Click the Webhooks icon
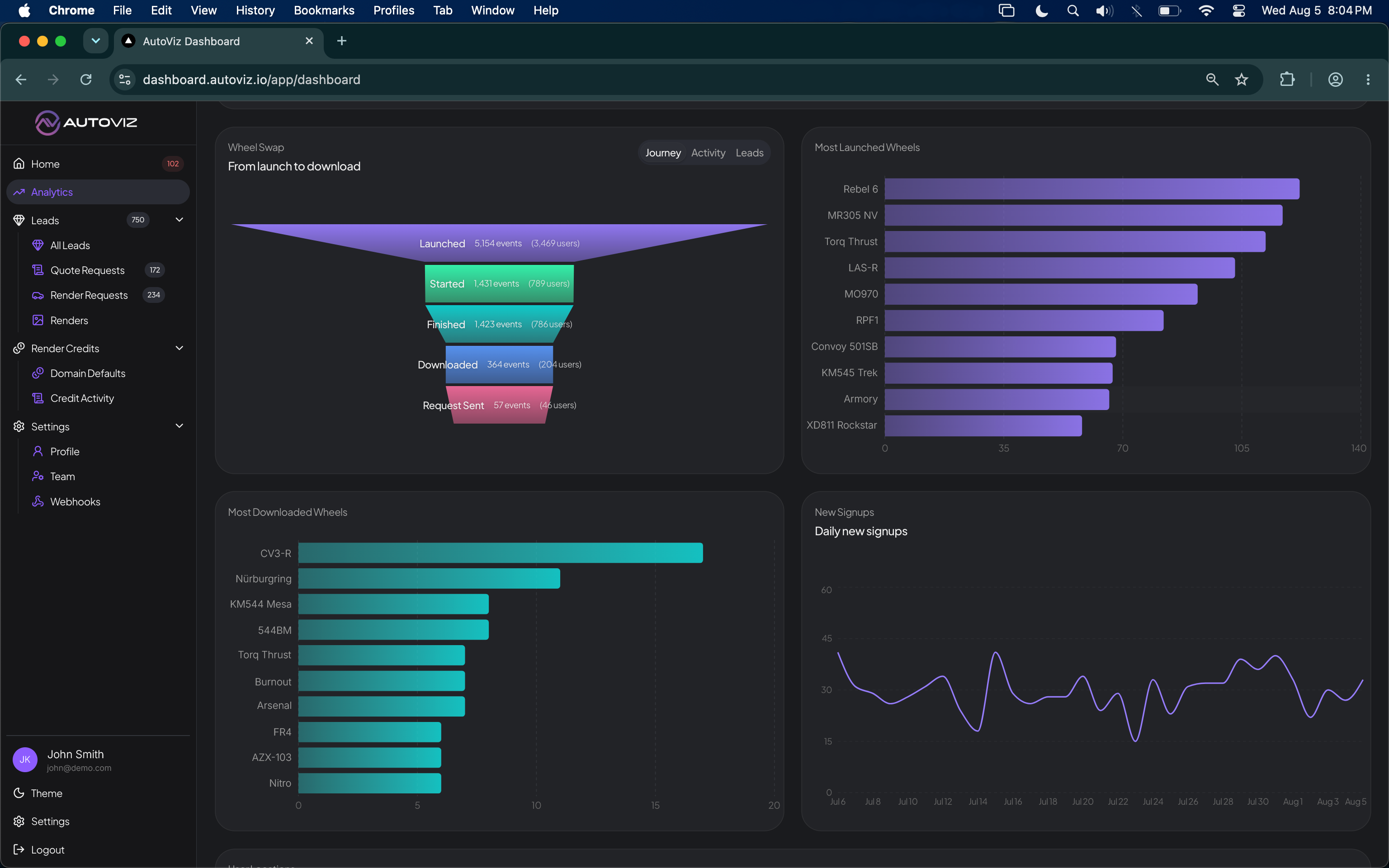Image resolution: width=1389 pixels, height=868 pixels. (38, 501)
